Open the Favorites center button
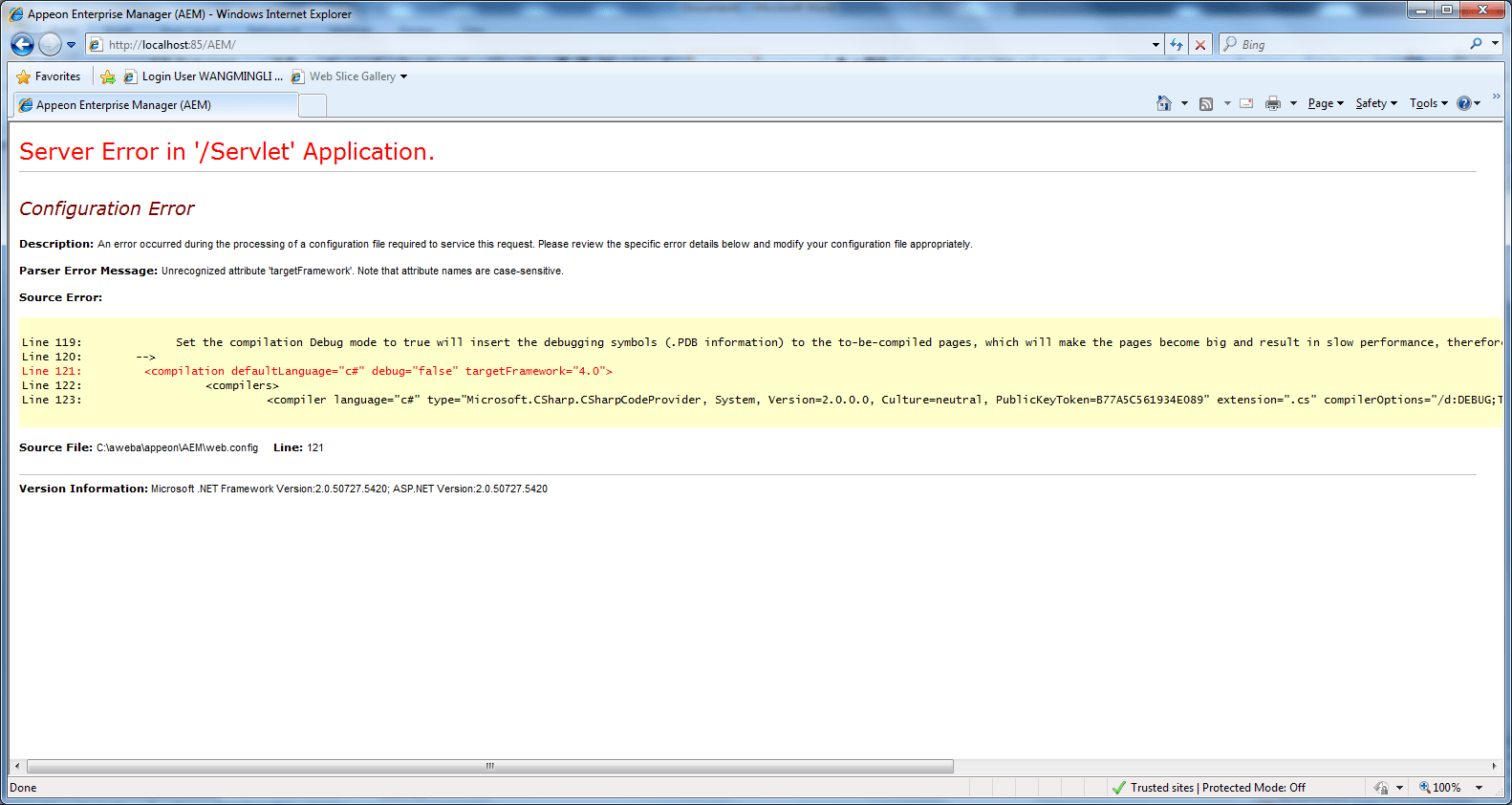 click(x=48, y=76)
